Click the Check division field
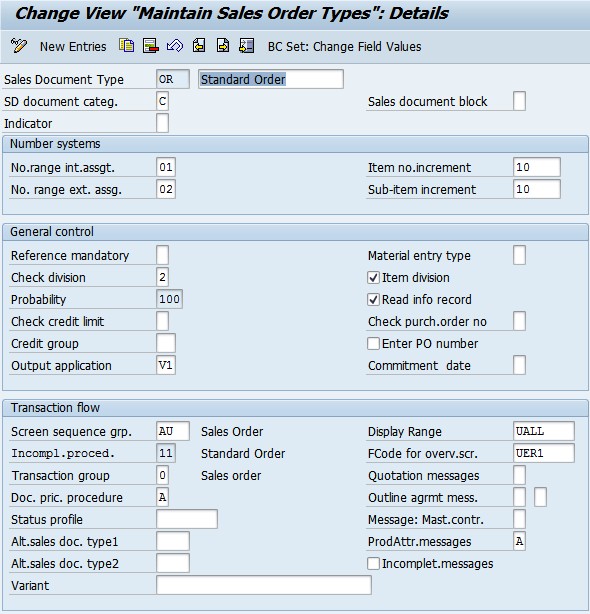Image resolution: width=590 pixels, height=614 pixels. pyautogui.click(x=162, y=277)
